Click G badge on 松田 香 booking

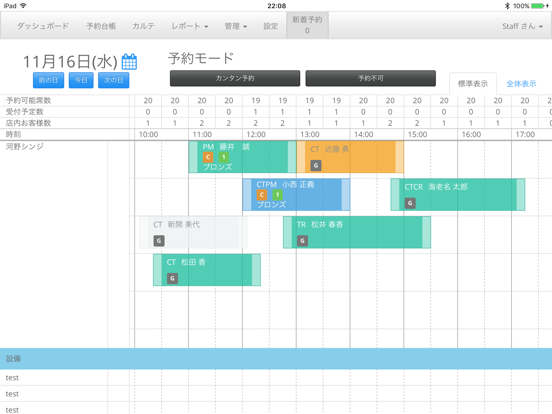pyautogui.click(x=172, y=278)
